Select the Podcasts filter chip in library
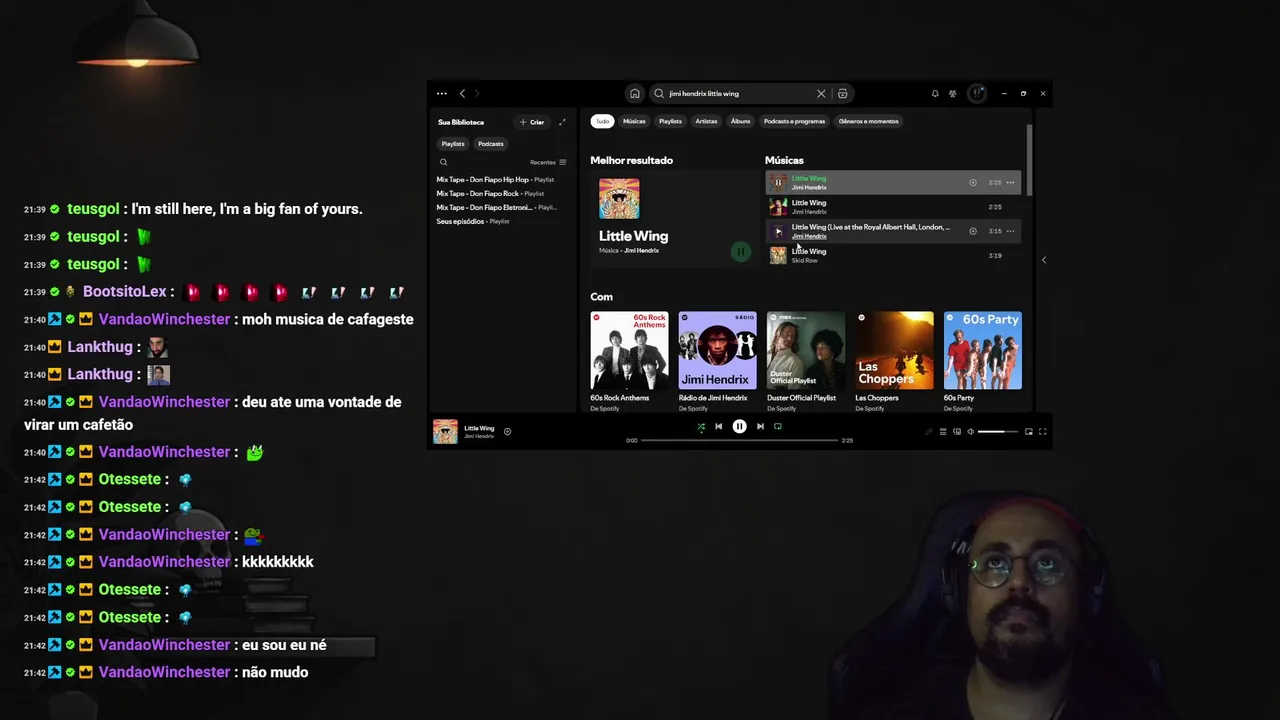This screenshot has height=720, width=1280. (490, 144)
